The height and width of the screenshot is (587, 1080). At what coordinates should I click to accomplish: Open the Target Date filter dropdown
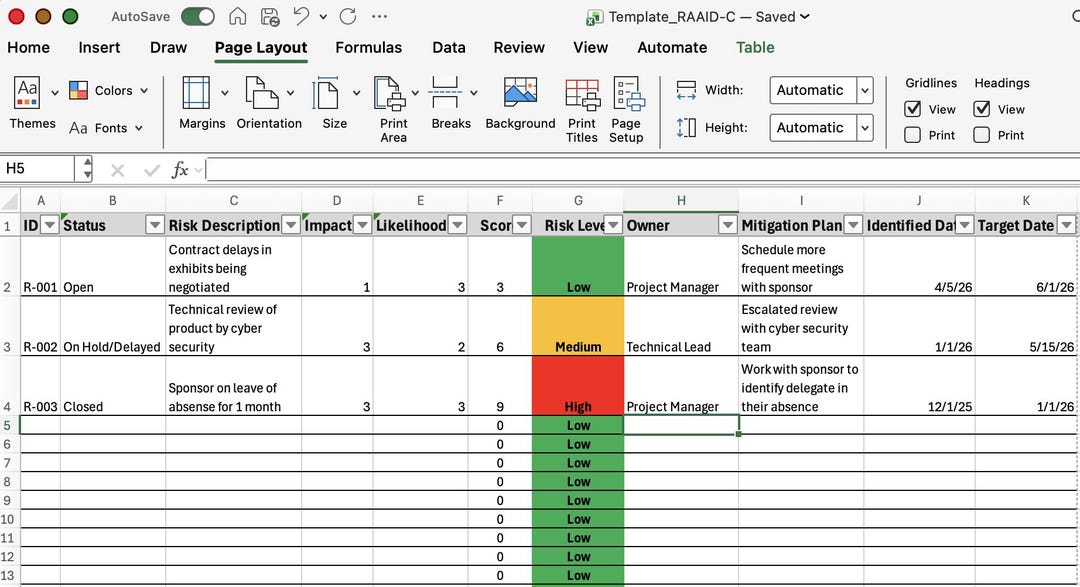pyautogui.click(x=1066, y=225)
